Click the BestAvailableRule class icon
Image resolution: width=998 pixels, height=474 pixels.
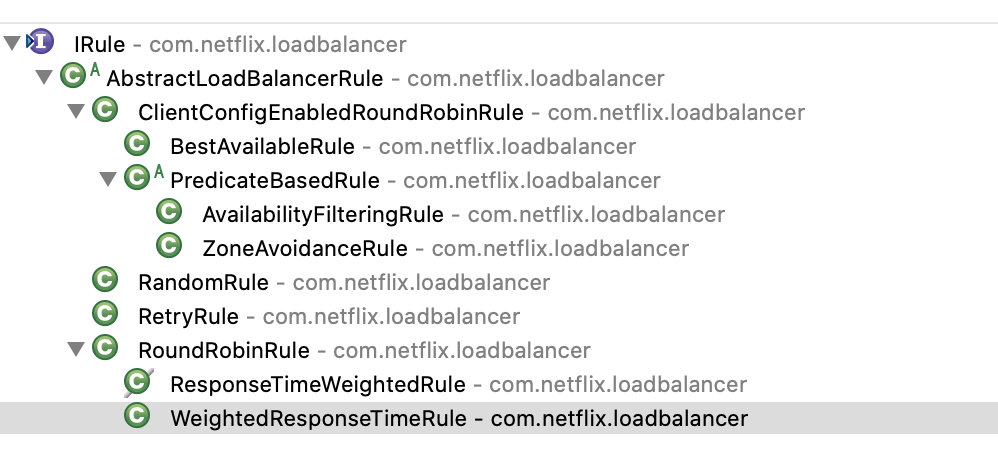[137, 145]
